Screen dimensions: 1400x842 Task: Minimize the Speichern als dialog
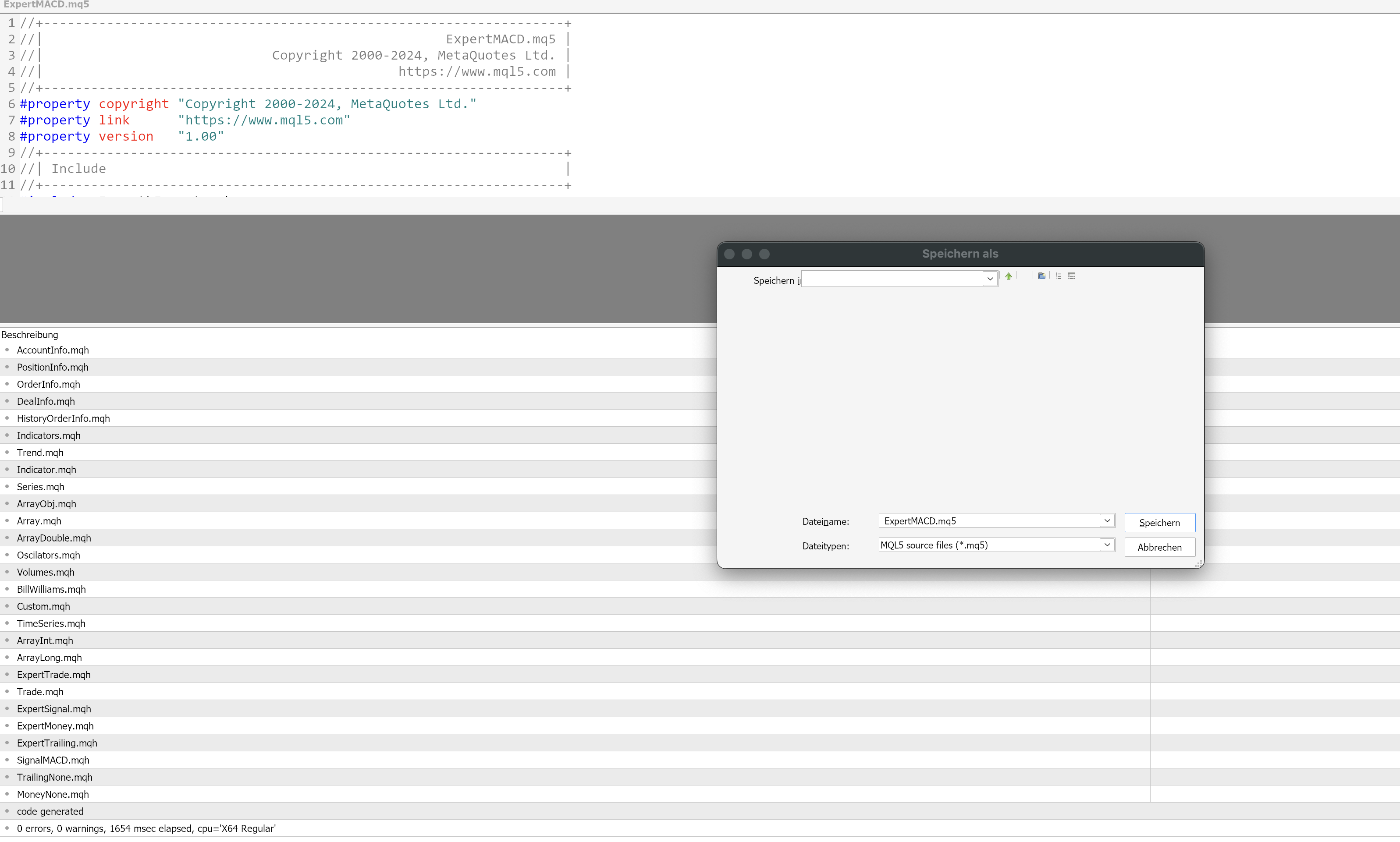tap(747, 254)
